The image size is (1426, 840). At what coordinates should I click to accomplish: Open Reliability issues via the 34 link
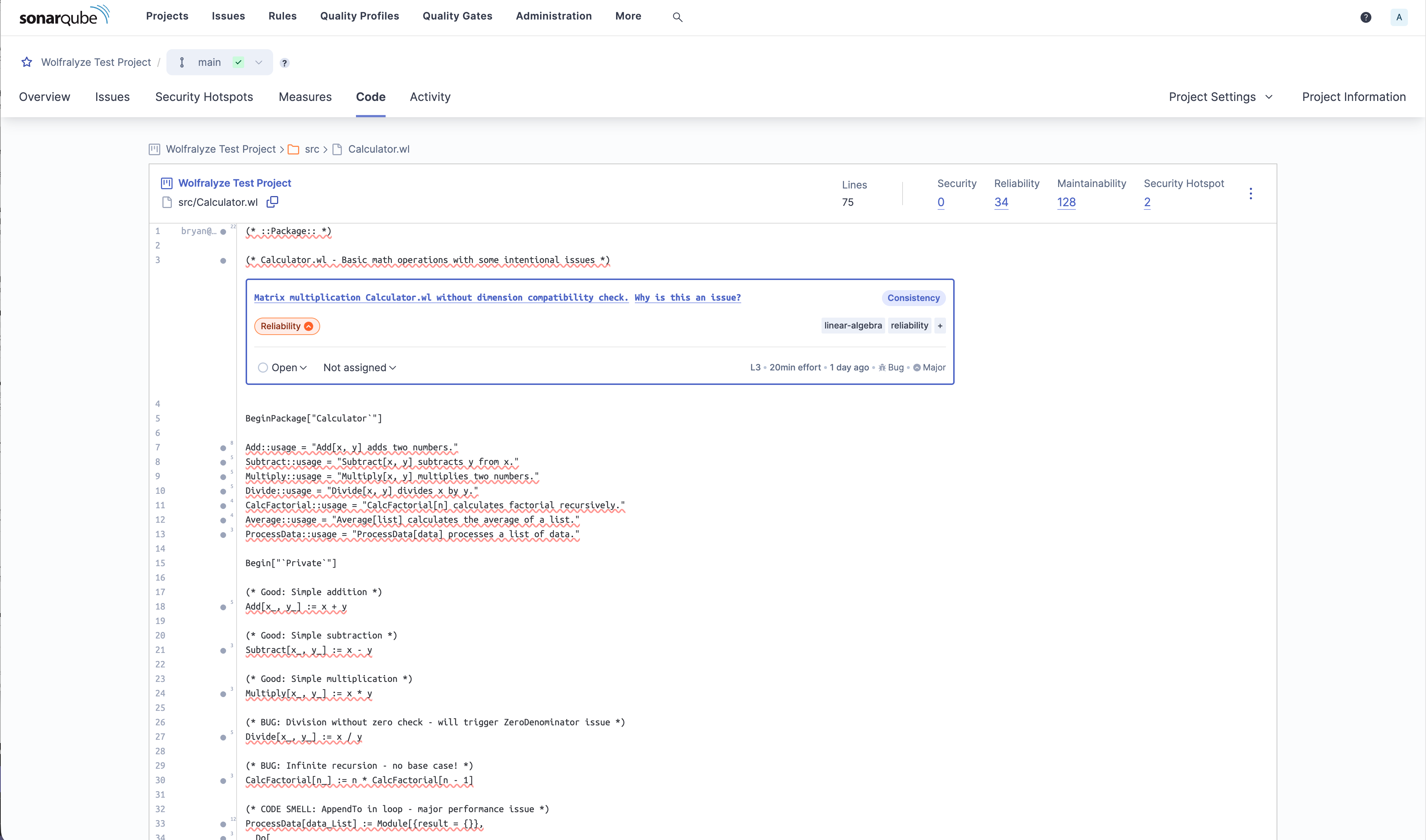click(1002, 202)
